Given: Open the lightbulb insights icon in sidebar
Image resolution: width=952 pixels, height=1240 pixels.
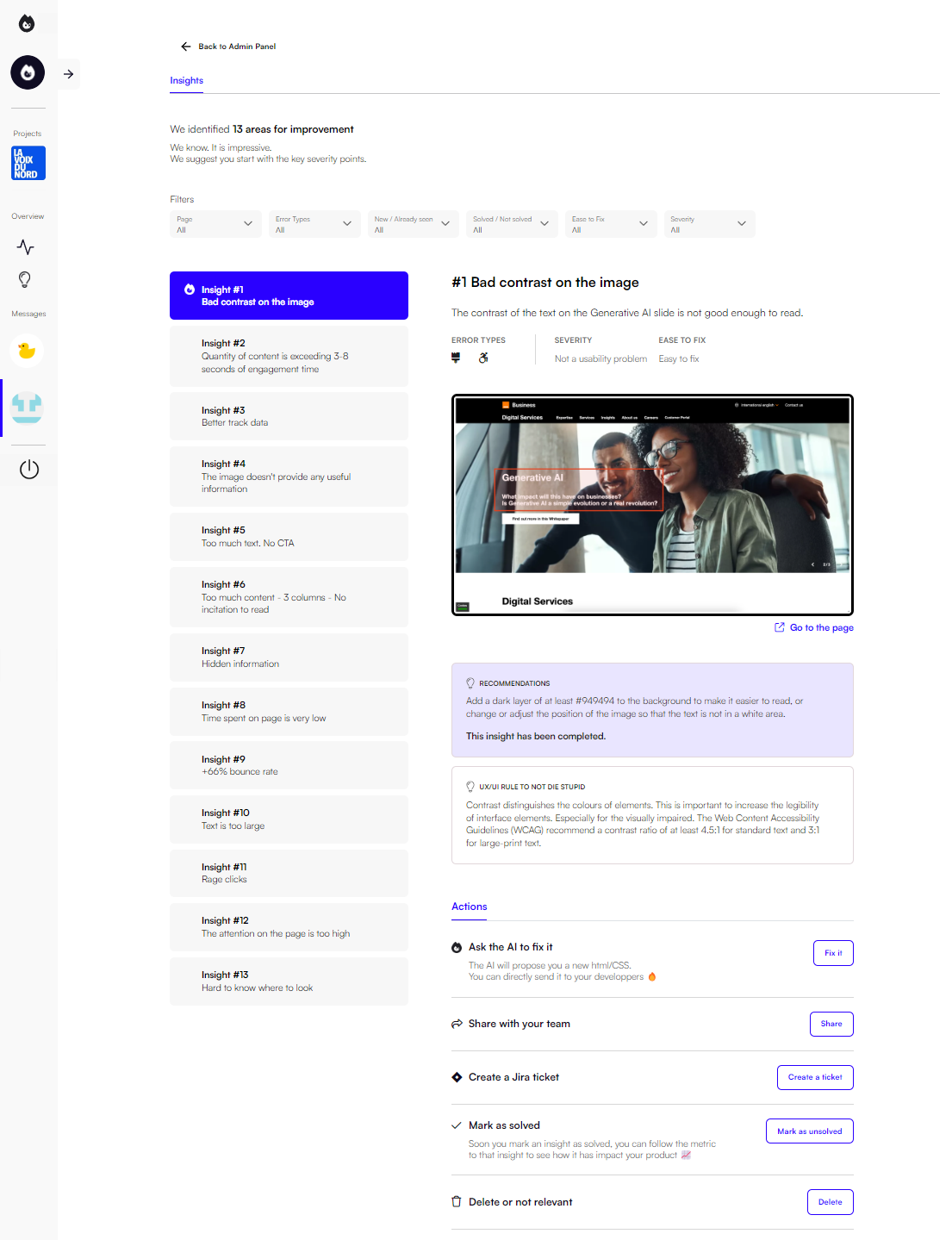Looking at the screenshot, I should point(25,280).
